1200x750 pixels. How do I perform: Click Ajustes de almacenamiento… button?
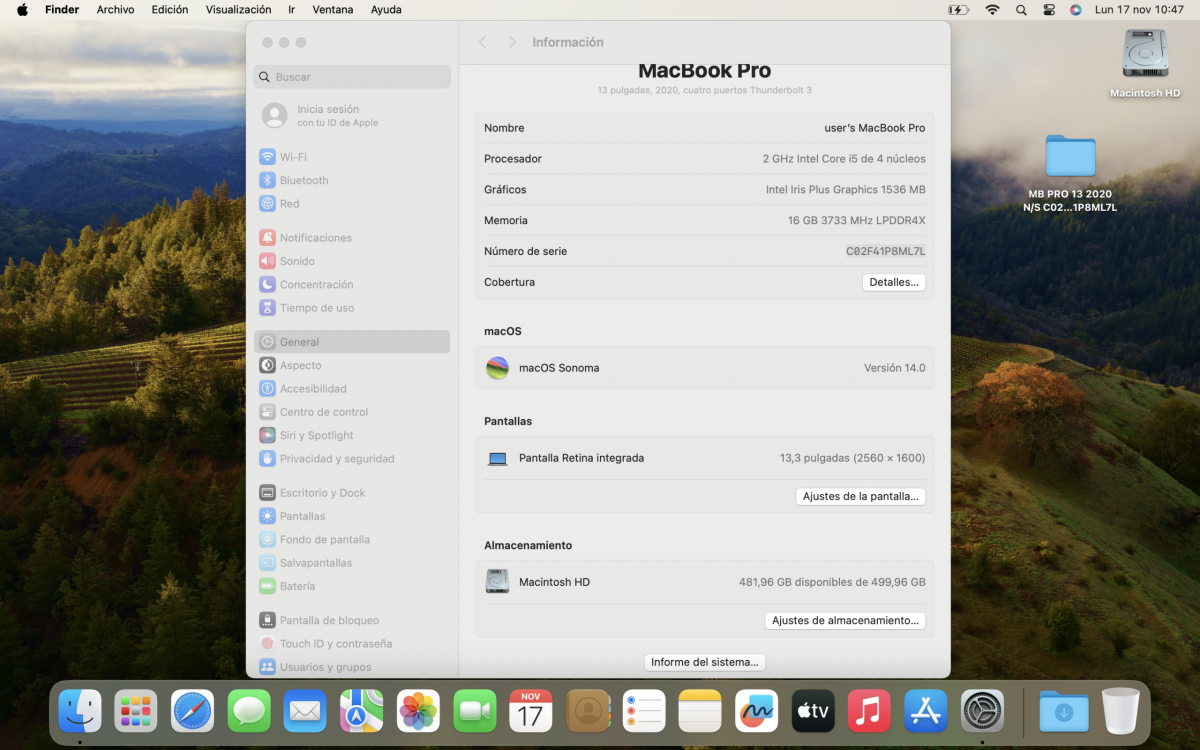(845, 620)
